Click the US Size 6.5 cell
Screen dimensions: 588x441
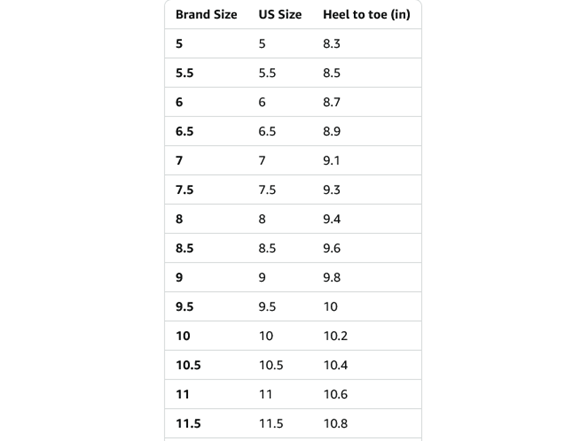coord(267,132)
